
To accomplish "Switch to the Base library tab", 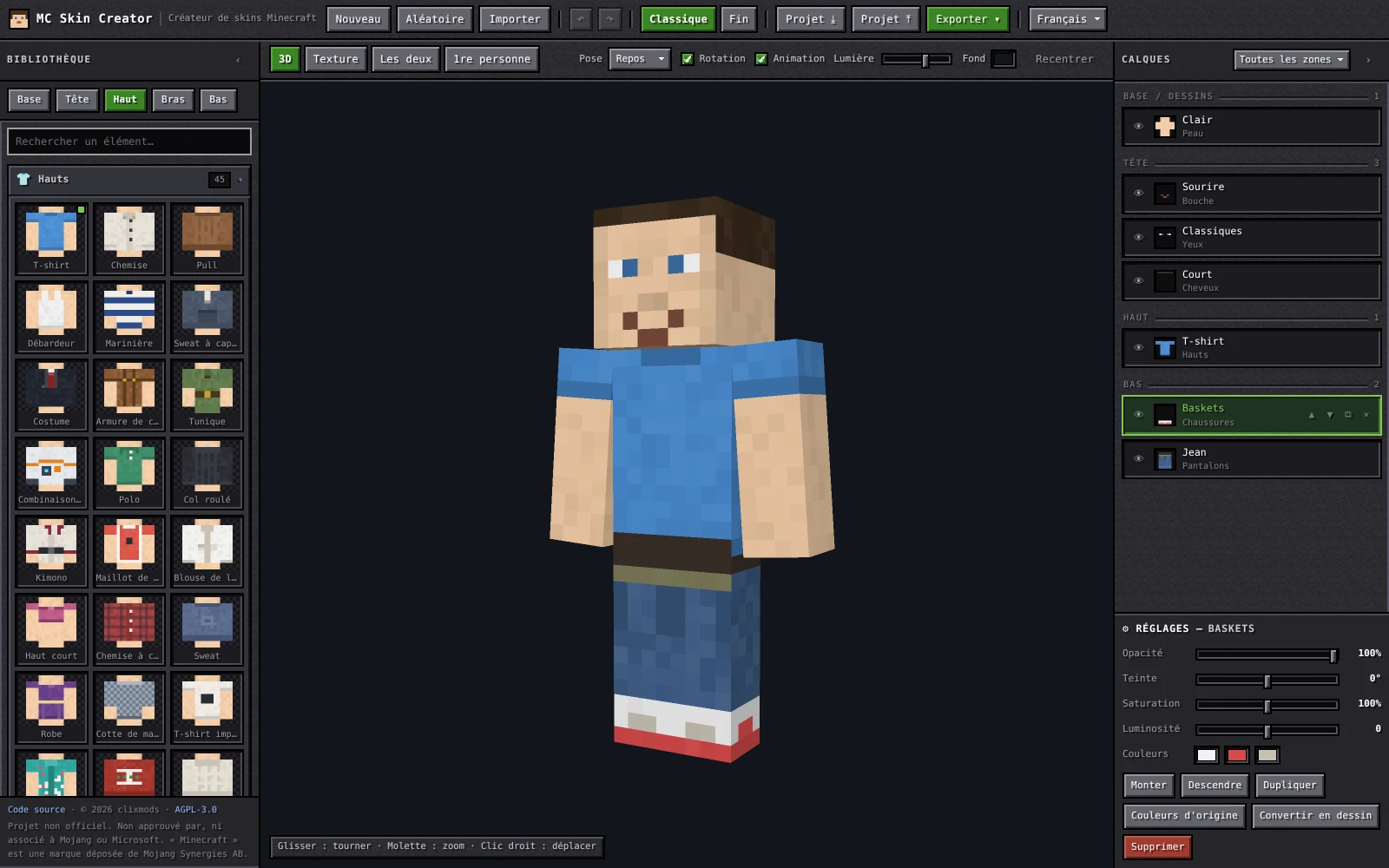I will (x=29, y=100).
